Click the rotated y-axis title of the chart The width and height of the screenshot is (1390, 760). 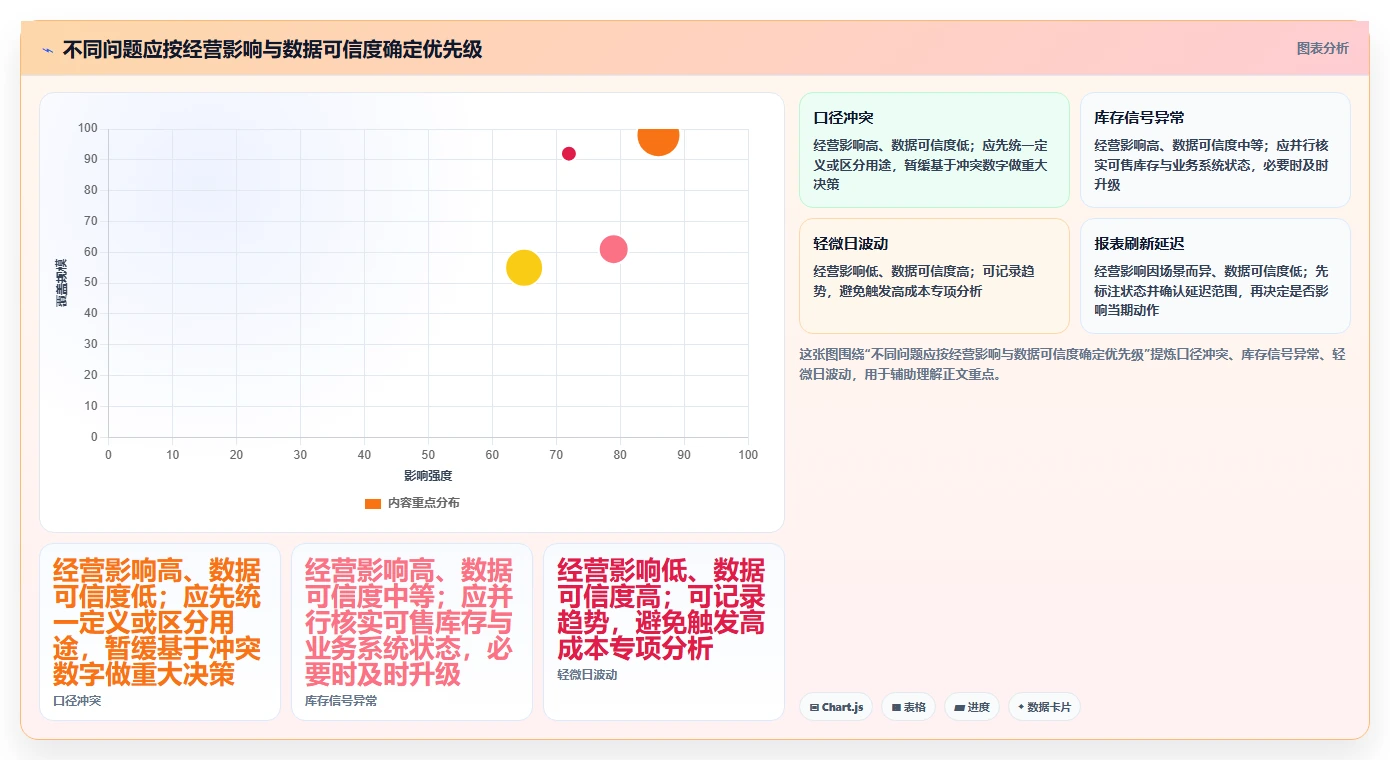coord(61,282)
